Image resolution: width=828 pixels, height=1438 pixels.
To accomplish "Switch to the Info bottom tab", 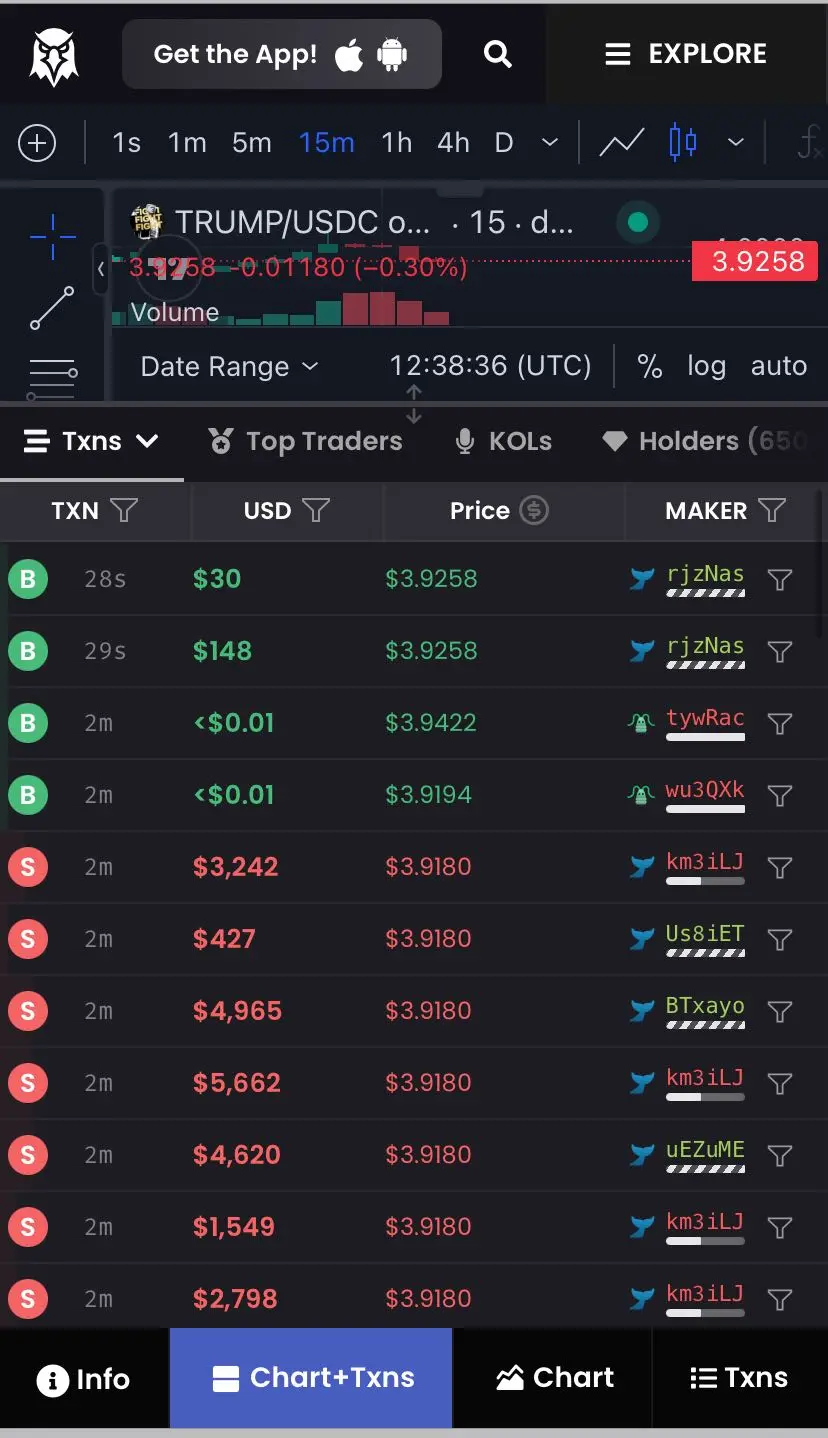I will coord(84,1379).
